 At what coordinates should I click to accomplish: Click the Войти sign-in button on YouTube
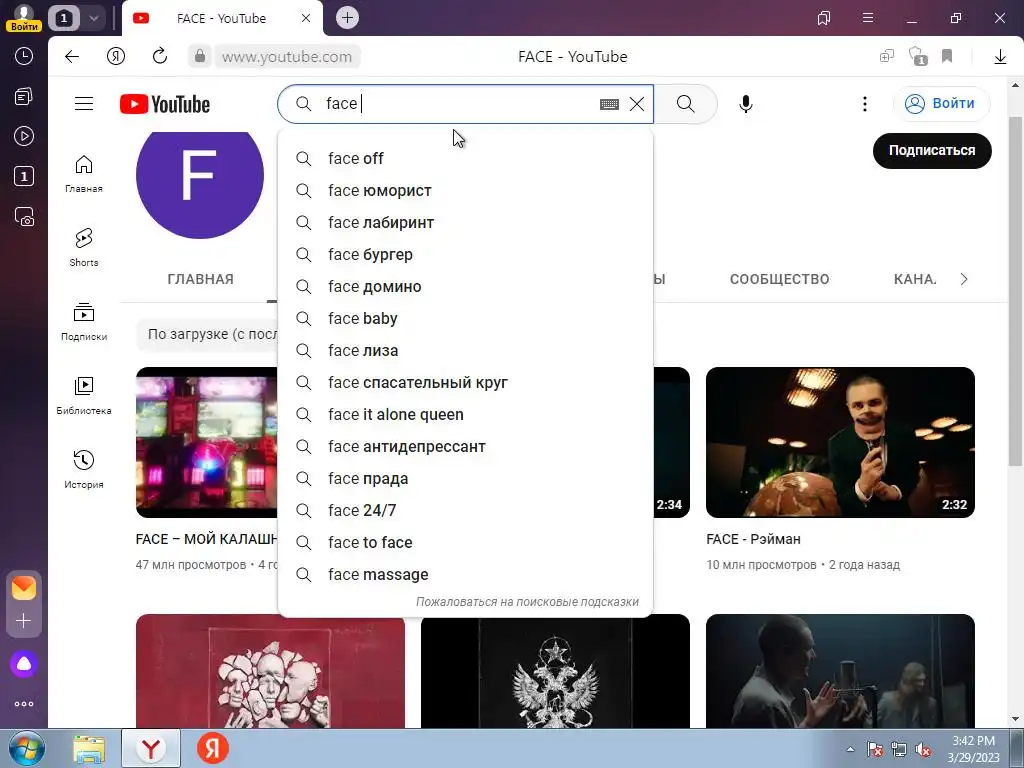click(x=941, y=104)
